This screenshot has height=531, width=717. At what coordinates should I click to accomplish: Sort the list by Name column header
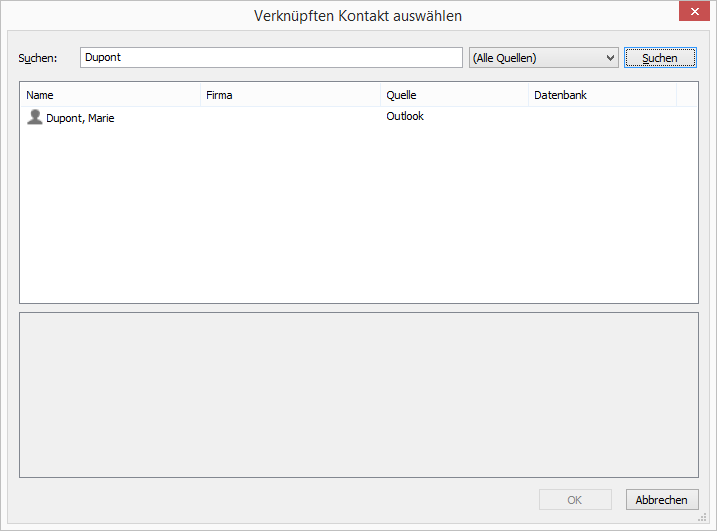click(x=110, y=95)
